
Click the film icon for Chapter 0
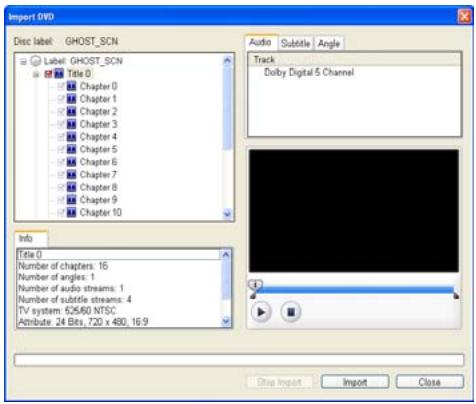tap(71, 86)
